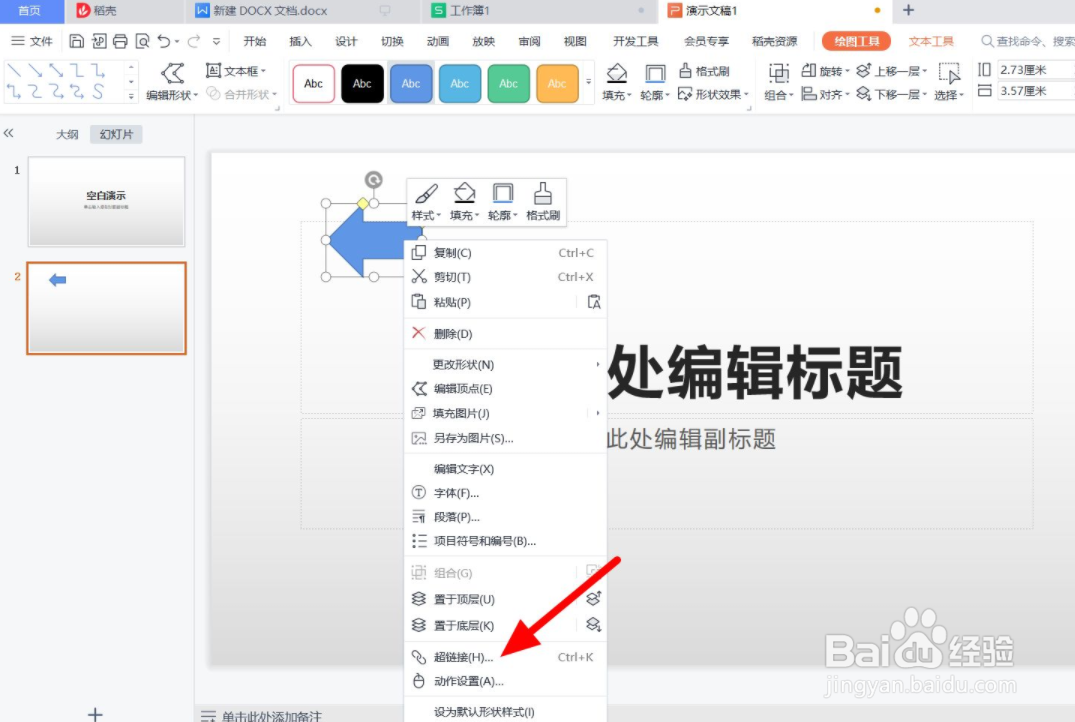Click the Print icon in quick access toolbar
Viewport: 1075px width, 722px height.
tap(119, 41)
